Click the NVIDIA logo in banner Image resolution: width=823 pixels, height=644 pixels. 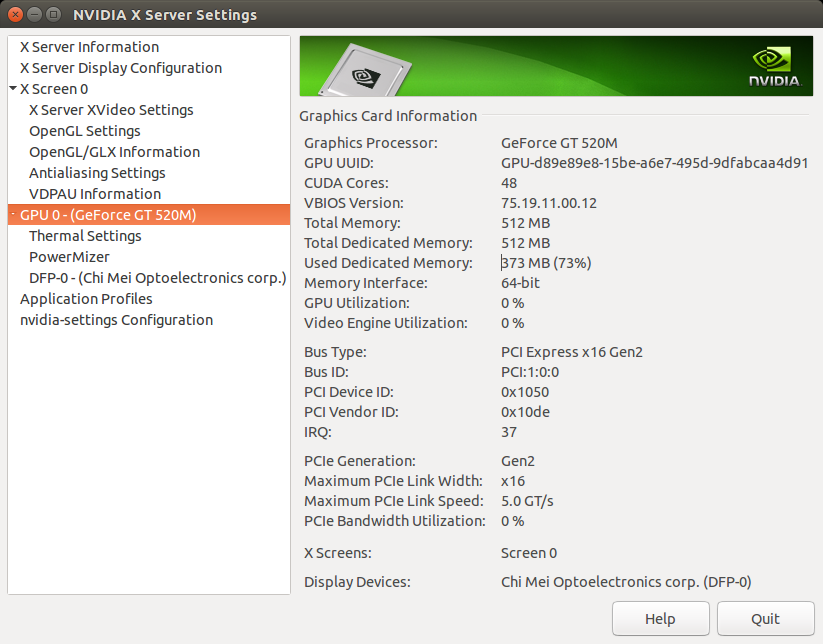pos(775,67)
